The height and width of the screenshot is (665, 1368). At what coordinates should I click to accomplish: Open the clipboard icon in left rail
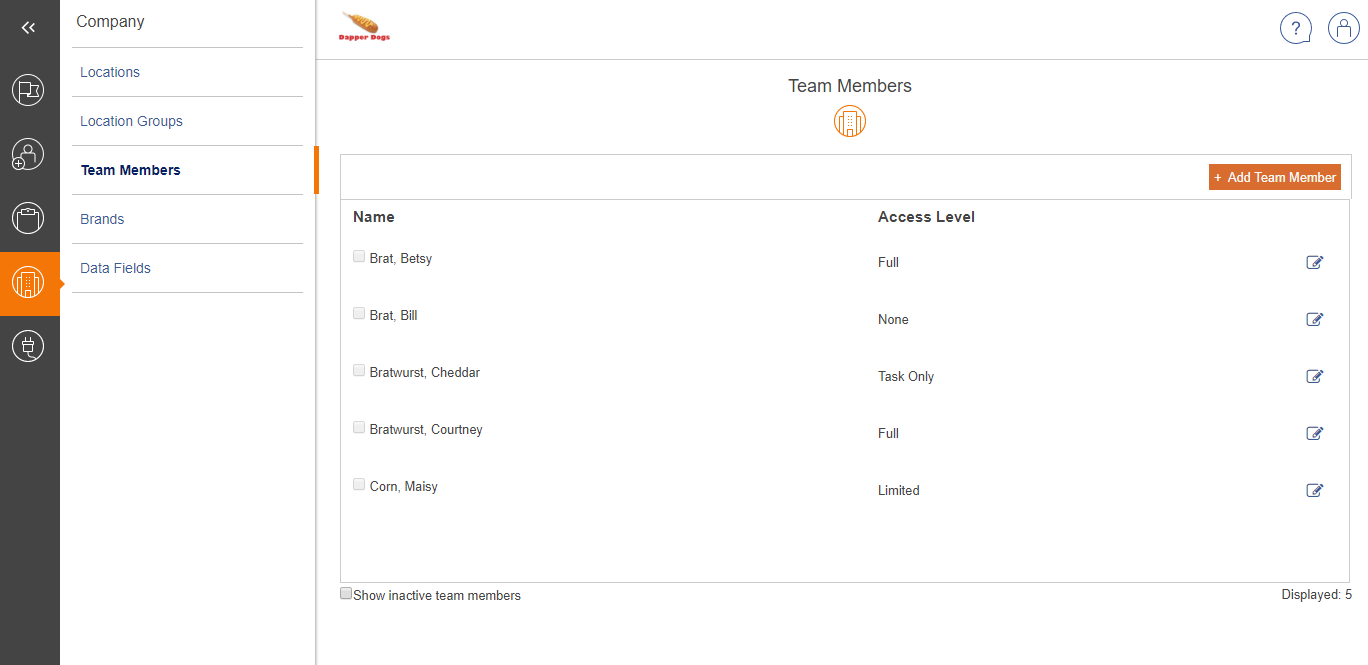click(x=28, y=218)
